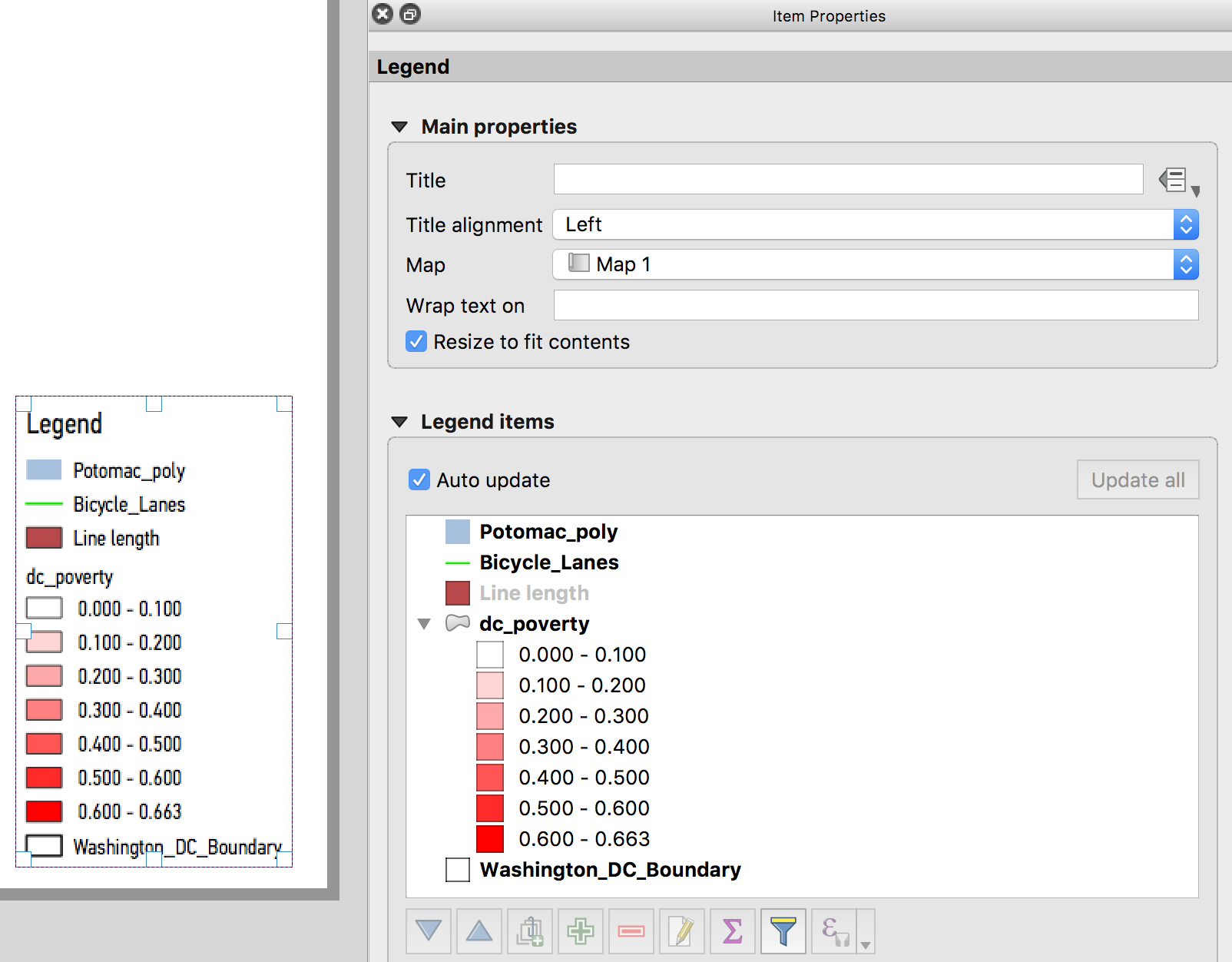
Task: Close the Item Properties panel
Action: point(383,14)
